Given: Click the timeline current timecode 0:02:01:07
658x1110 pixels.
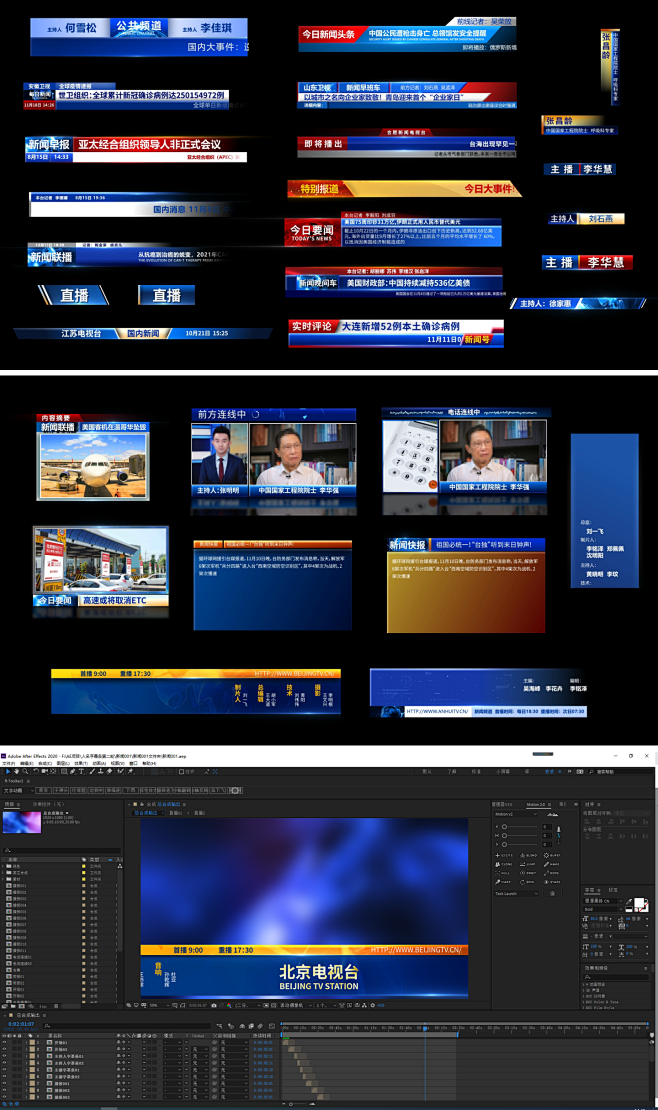Looking at the screenshot, I should (x=21, y=1024).
